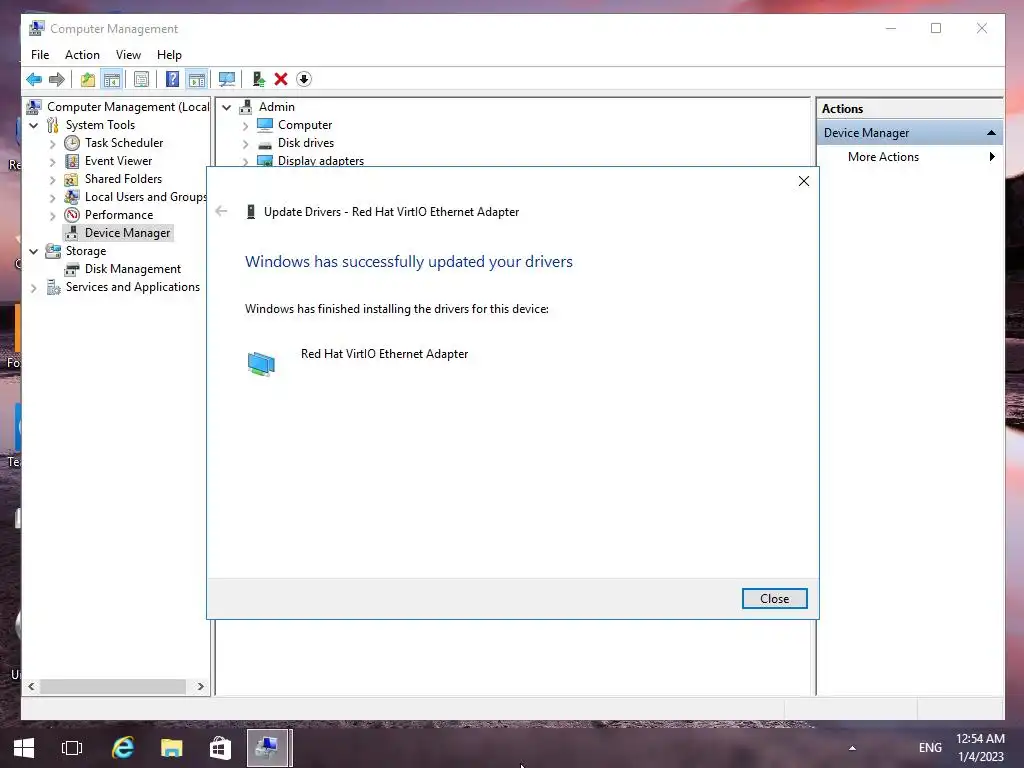Expand the Shared Folders node
Viewport: 1024px width, 768px height.
click(x=52, y=179)
